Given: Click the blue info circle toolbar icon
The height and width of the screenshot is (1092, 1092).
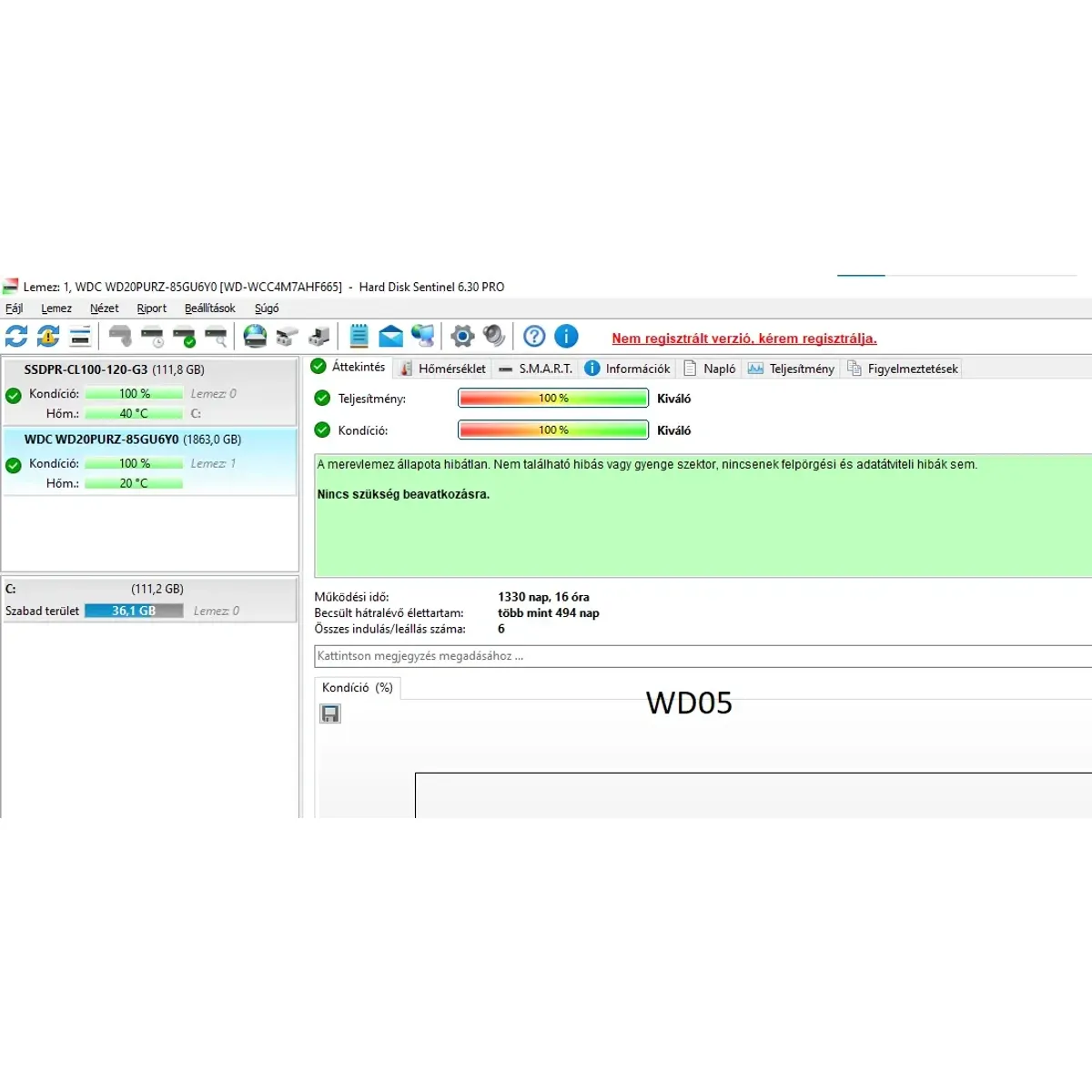Looking at the screenshot, I should coord(566,337).
